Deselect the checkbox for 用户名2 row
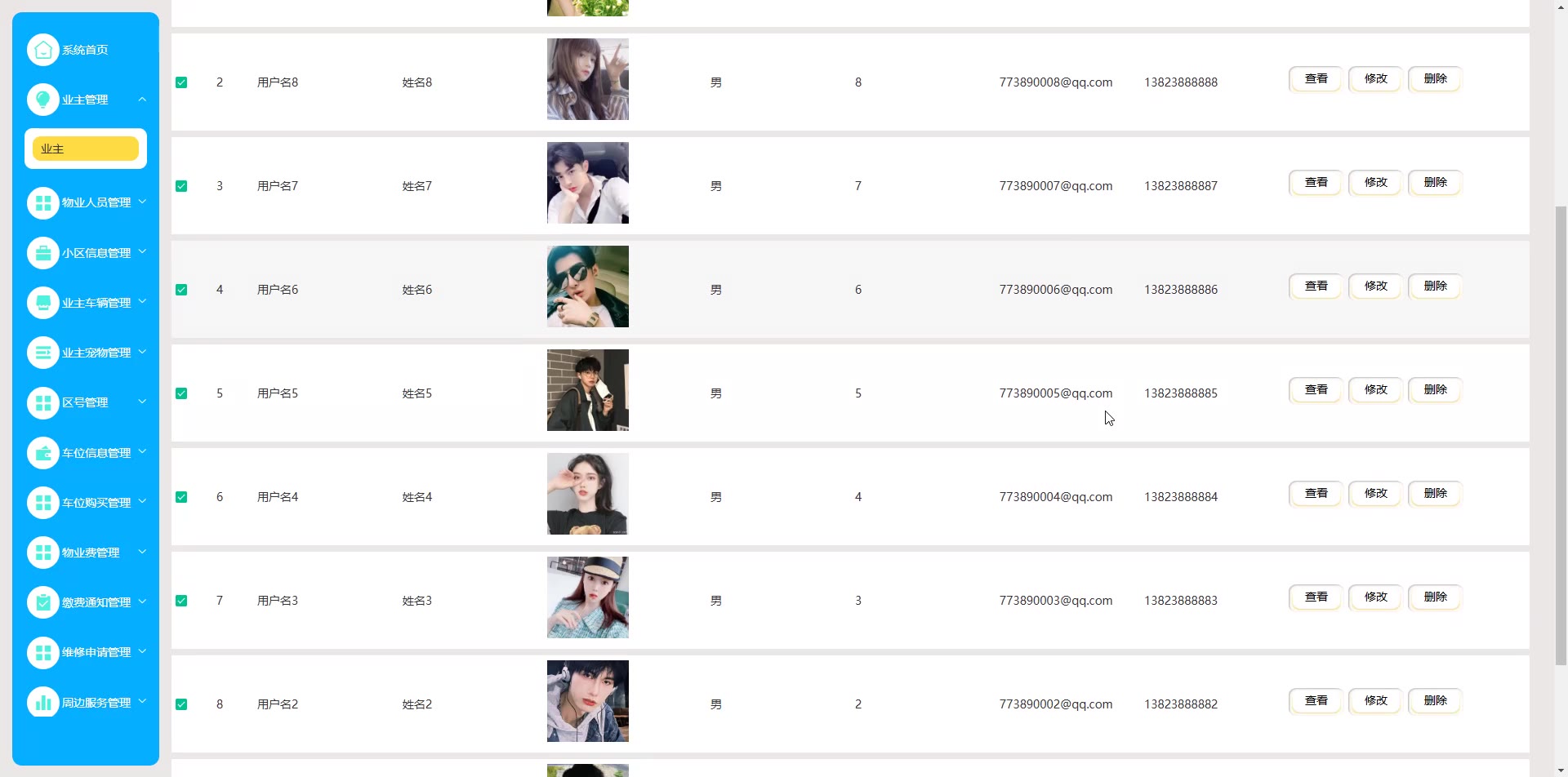 pos(181,704)
